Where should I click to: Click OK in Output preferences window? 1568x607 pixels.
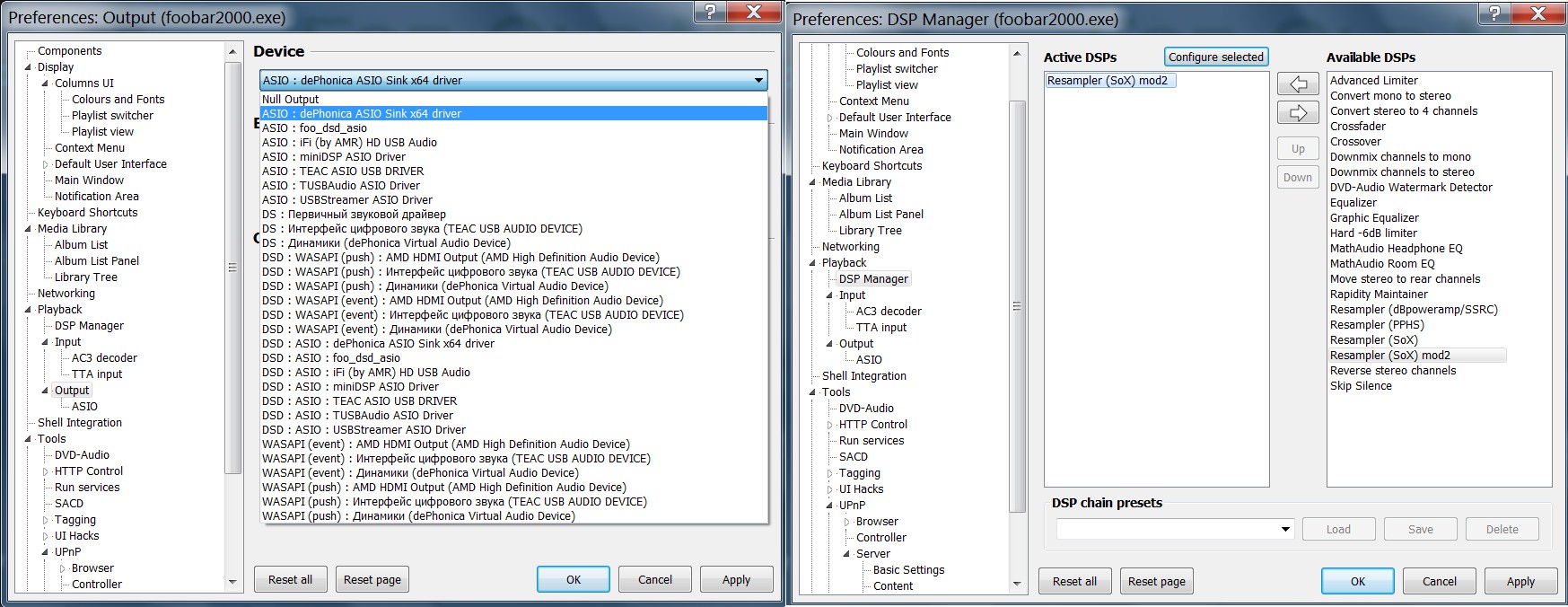574,579
